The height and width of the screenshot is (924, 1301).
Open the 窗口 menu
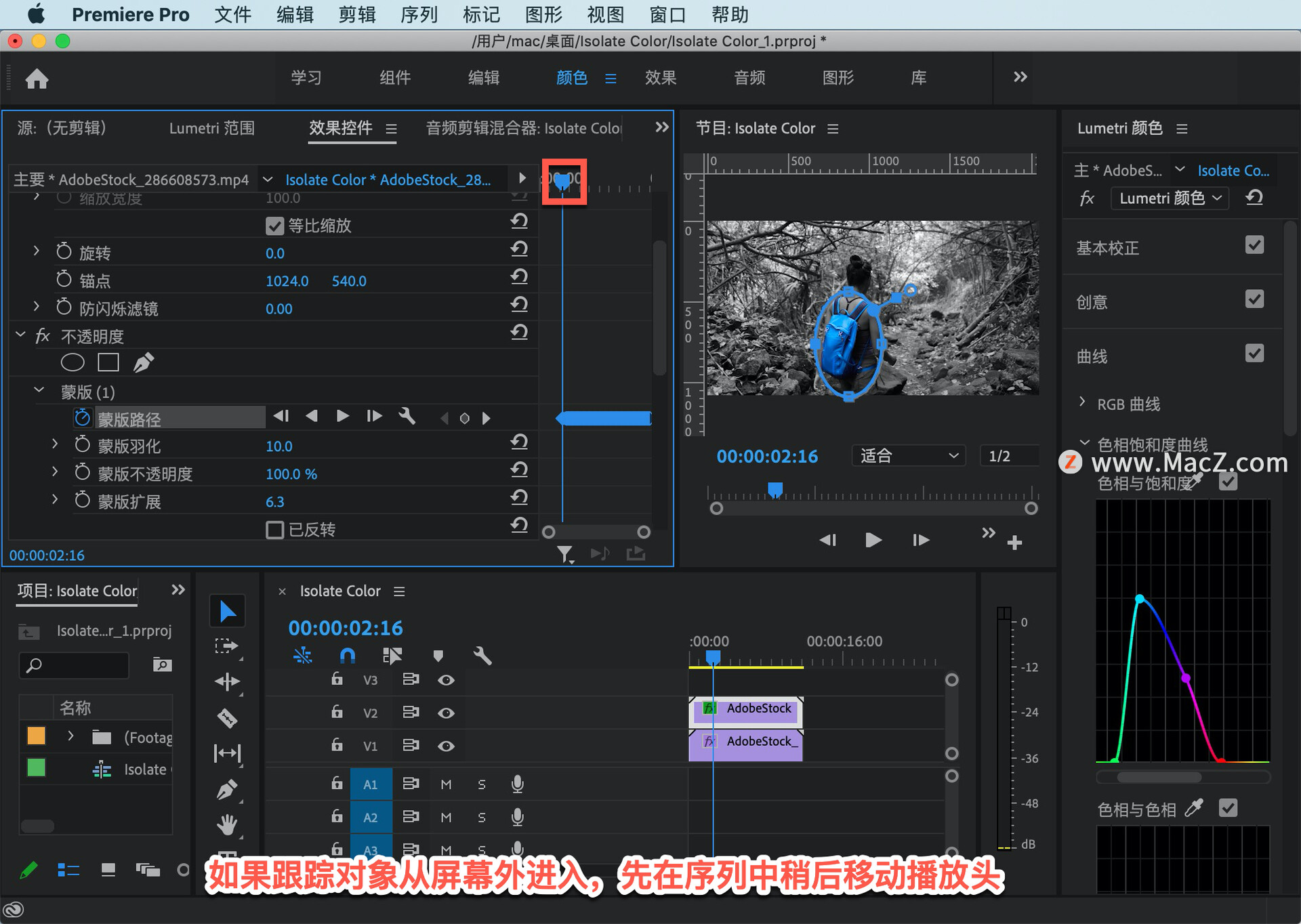pos(667,14)
